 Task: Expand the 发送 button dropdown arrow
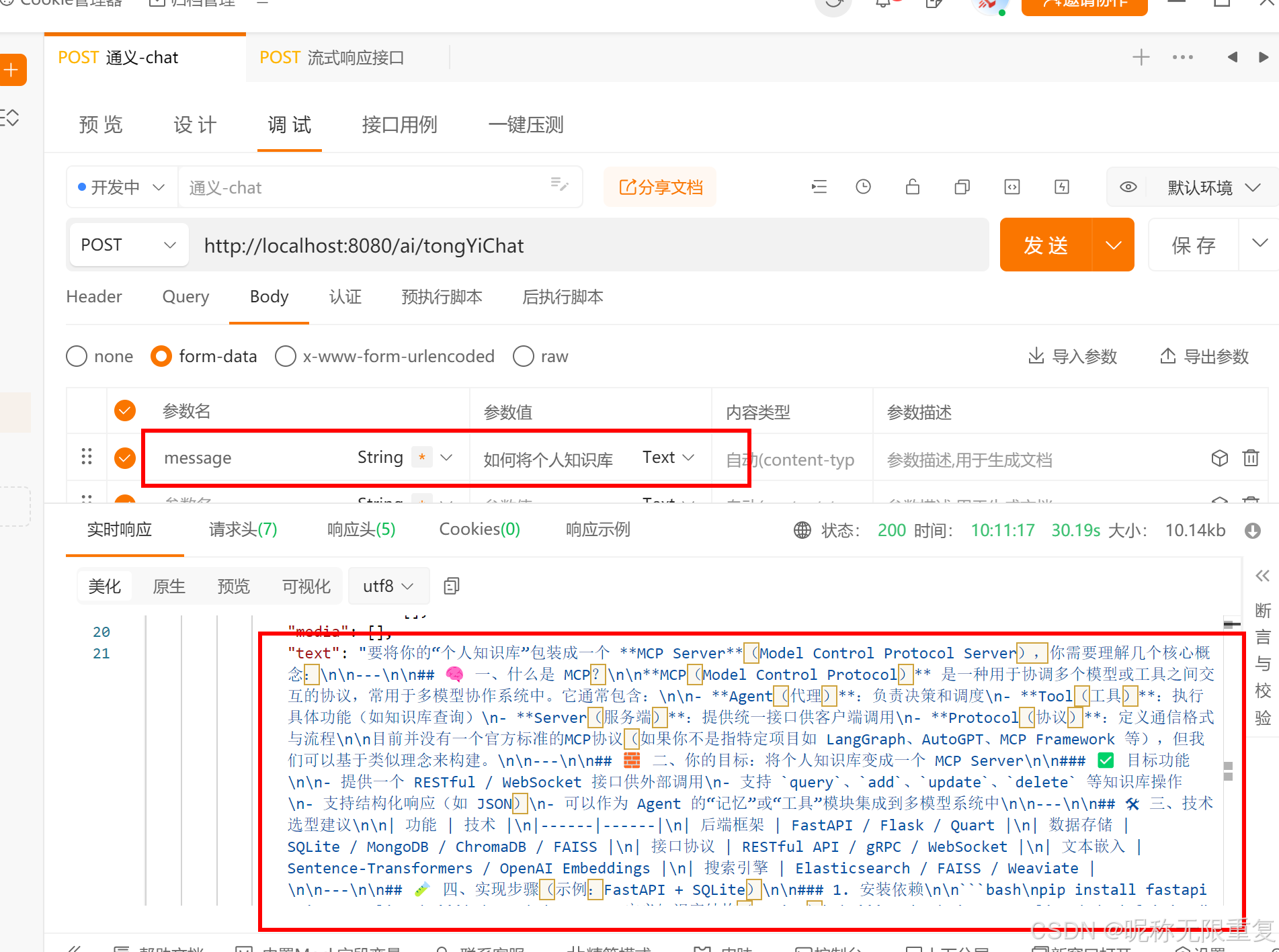click(x=1113, y=245)
